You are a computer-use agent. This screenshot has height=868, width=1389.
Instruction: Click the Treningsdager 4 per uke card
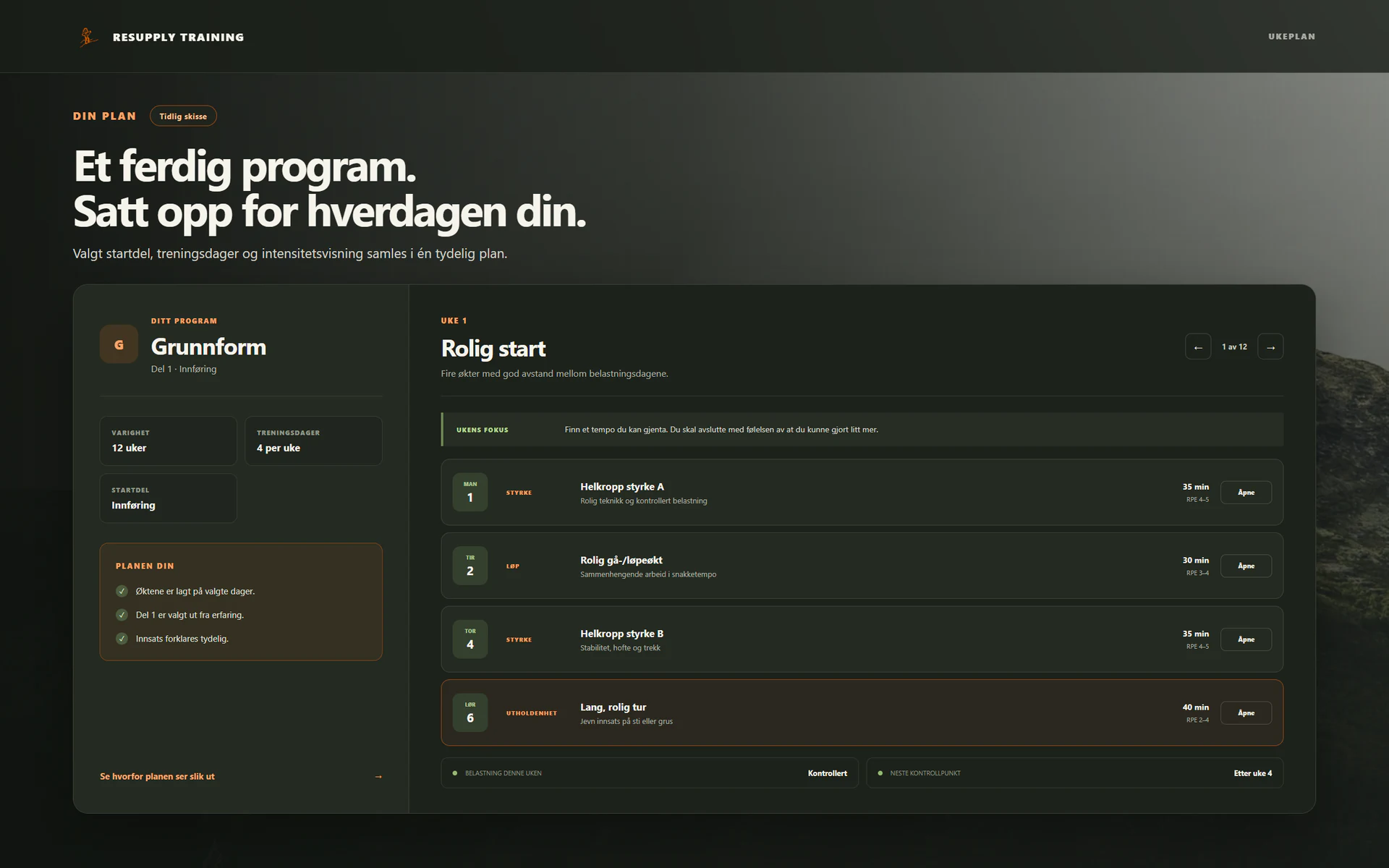(313, 441)
